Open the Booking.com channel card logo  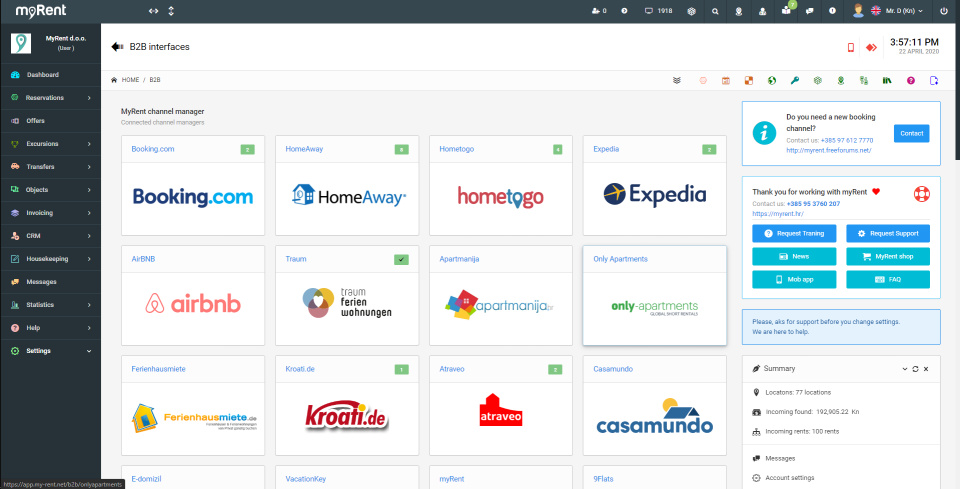pyautogui.click(x=193, y=196)
